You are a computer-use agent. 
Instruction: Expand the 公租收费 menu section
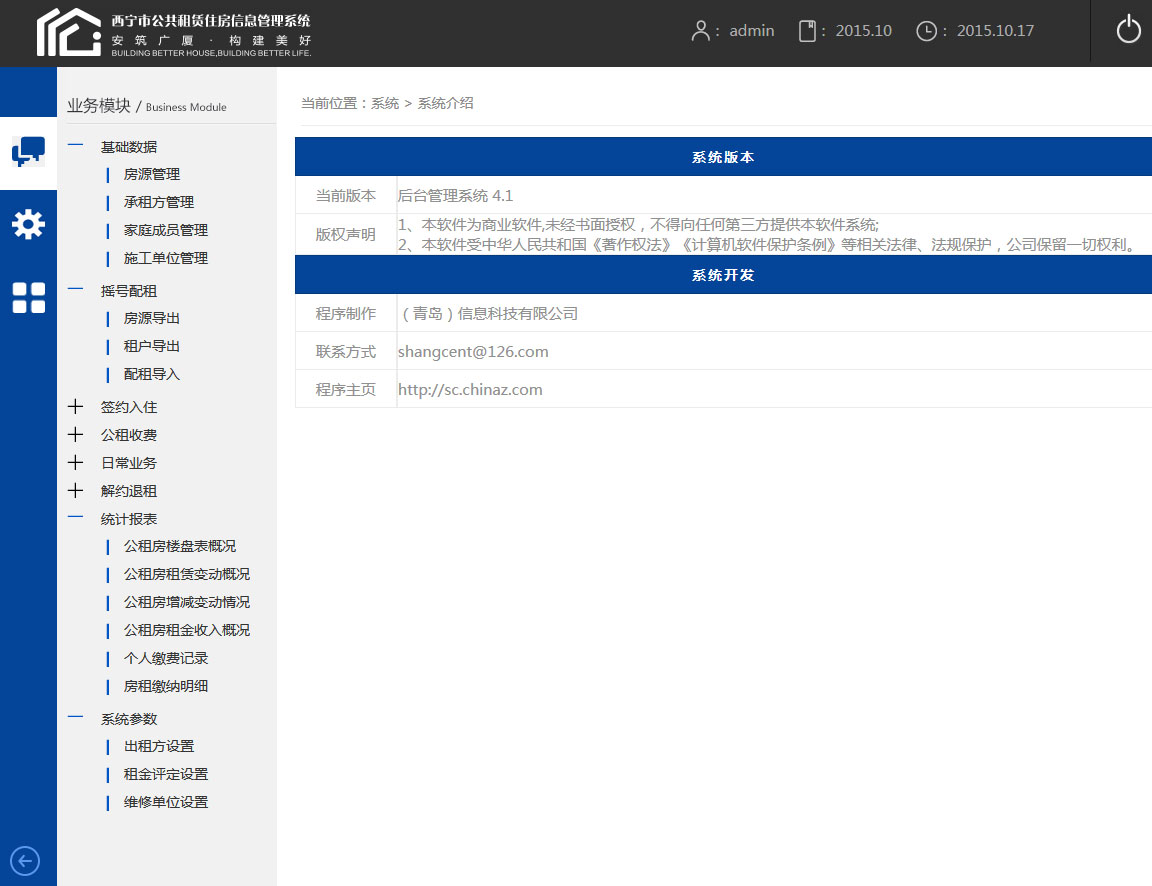click(128, 434)
